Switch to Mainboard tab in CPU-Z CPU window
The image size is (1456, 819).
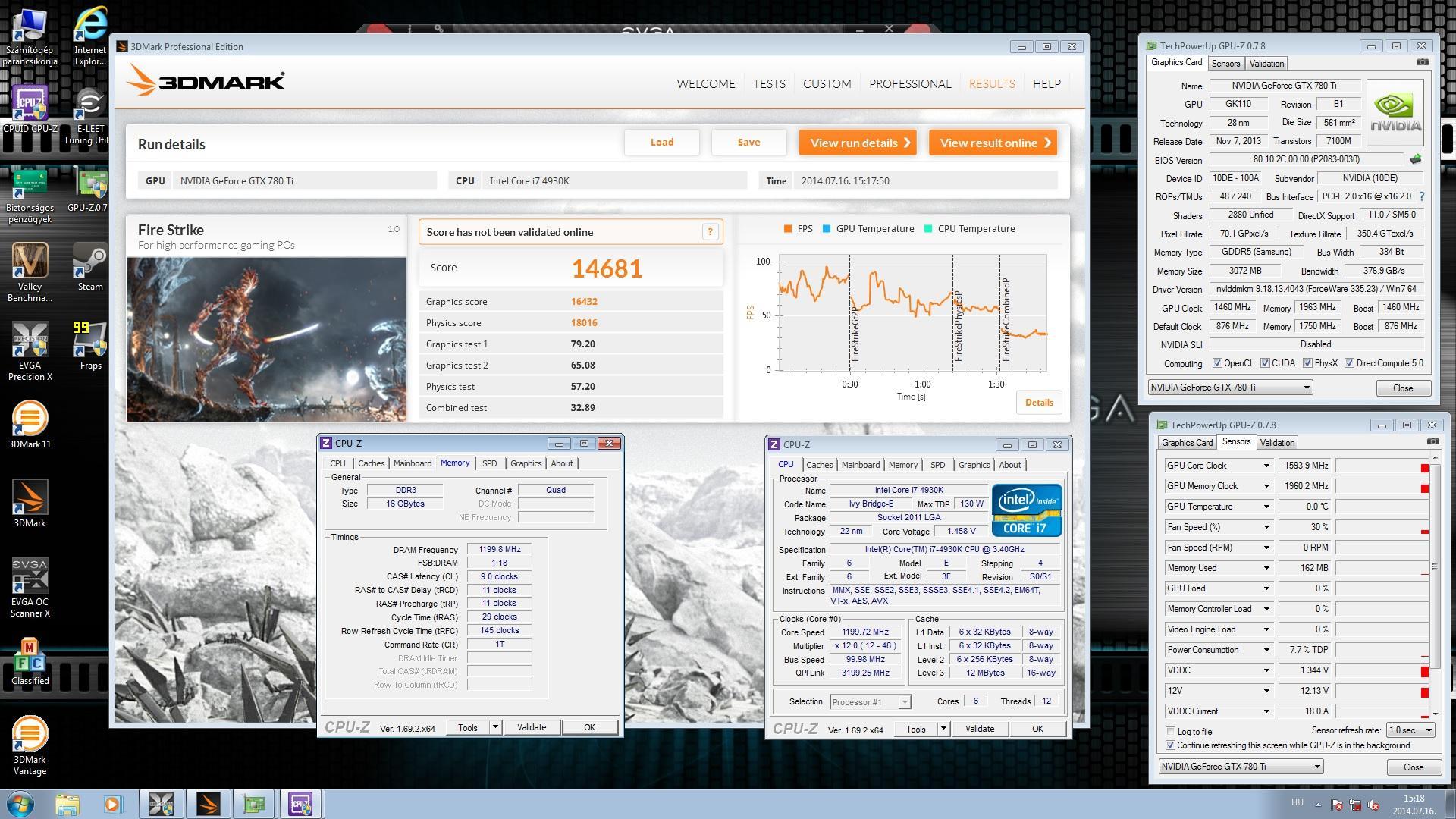861,465
